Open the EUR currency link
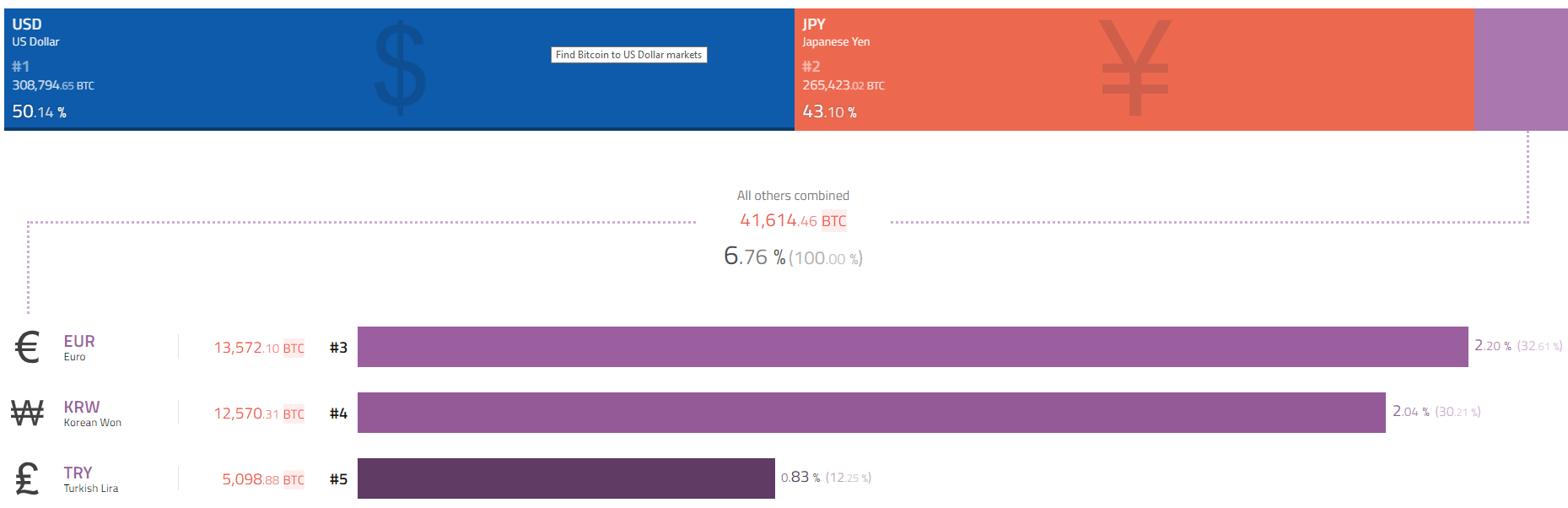 [x=79, y=341]
